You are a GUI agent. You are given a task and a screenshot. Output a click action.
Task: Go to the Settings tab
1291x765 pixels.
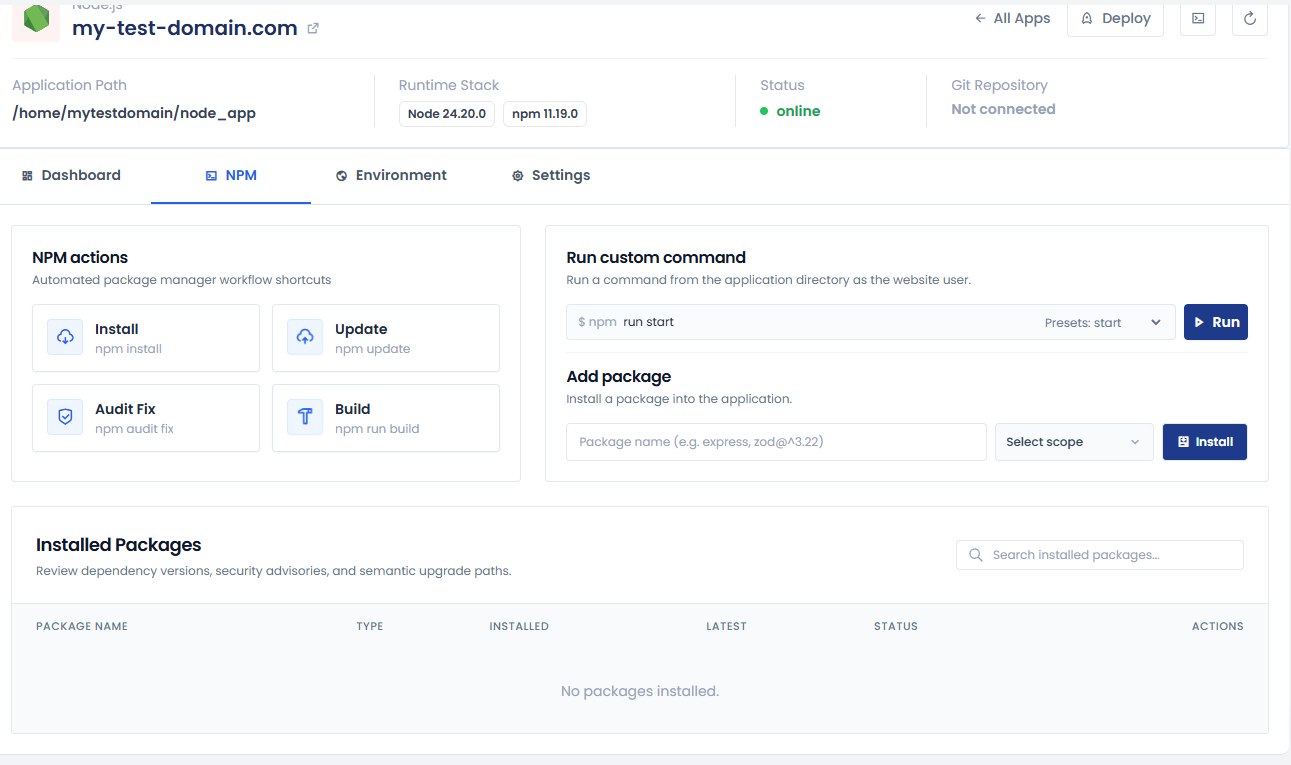pos(551,175)
